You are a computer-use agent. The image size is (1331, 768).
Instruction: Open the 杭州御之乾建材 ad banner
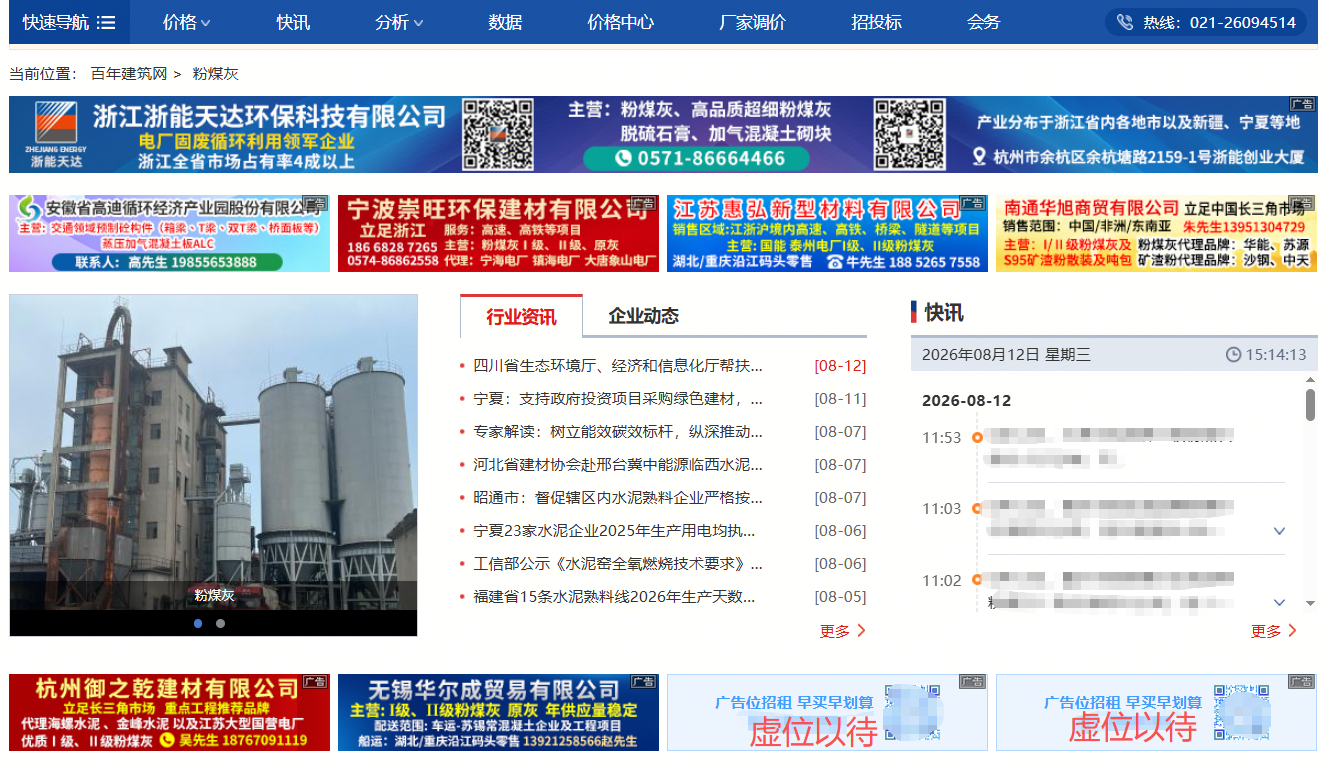click(x=169, y=713)
